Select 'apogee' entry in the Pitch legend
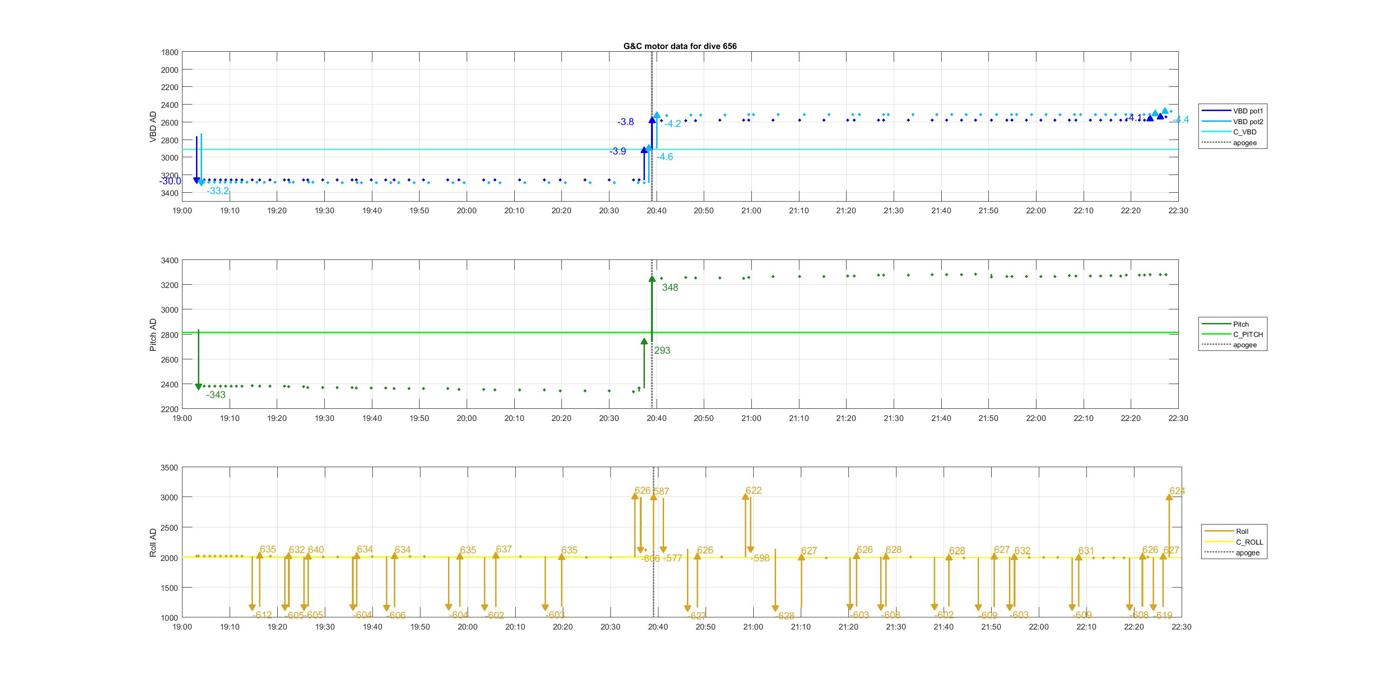This screenshot has width=1400, height=693. (x=1230, y=345)
